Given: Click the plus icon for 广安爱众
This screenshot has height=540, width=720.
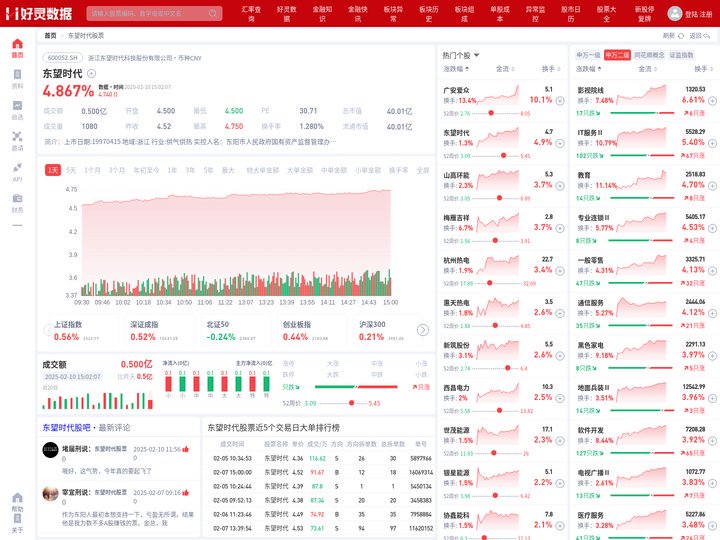Looking at the screenshot, I should 560,101.
